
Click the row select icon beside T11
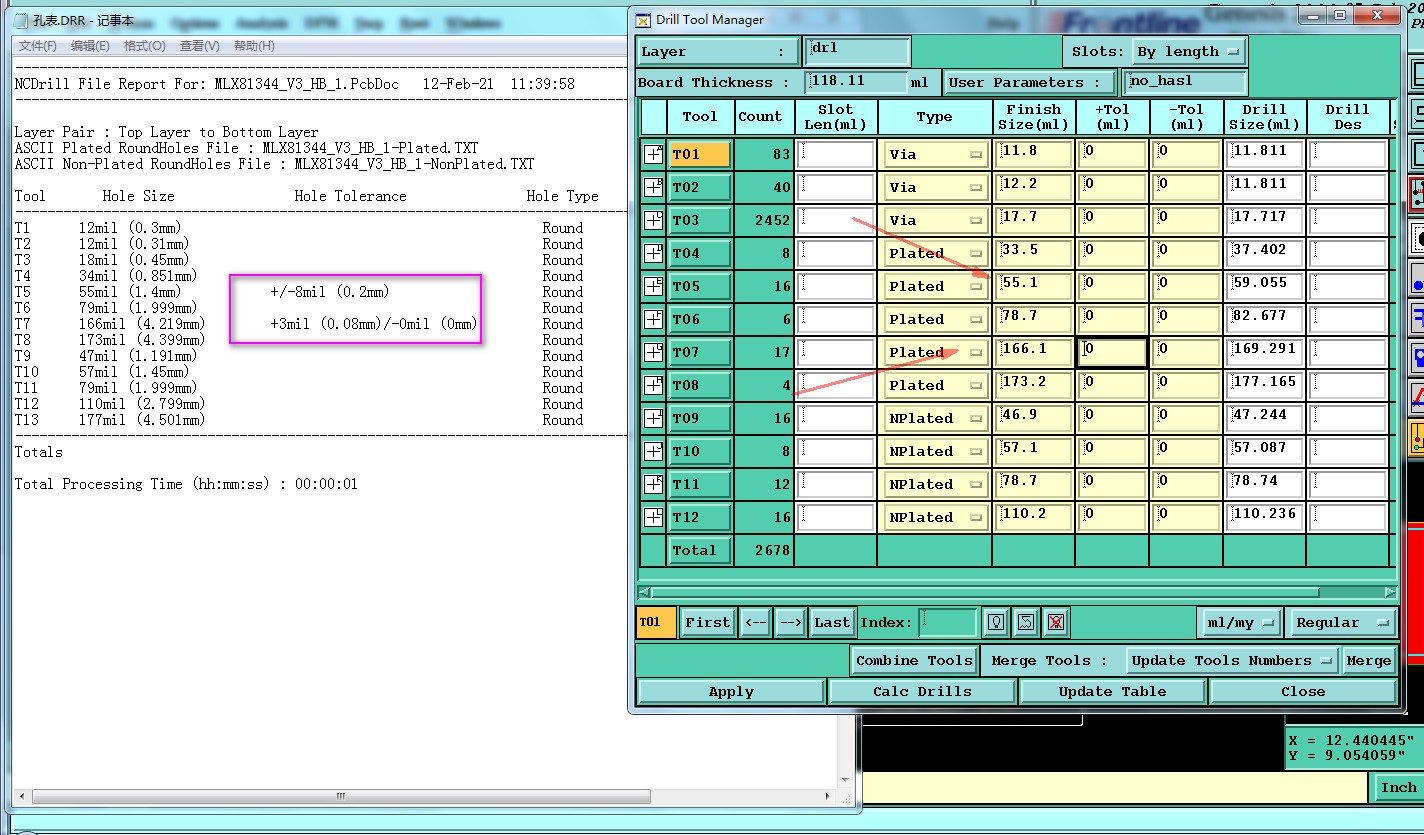[x=653, y=484]
